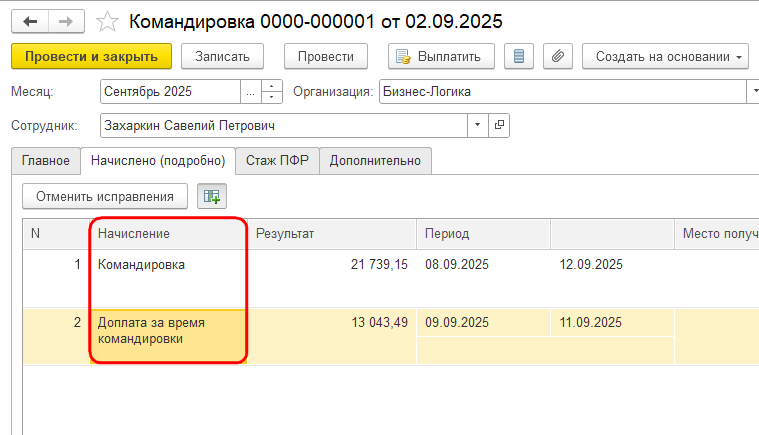The width and height of the screenshot is (759, 435).
Task: Select the Начислено (подробно) tab
Action: pos(158,161)
